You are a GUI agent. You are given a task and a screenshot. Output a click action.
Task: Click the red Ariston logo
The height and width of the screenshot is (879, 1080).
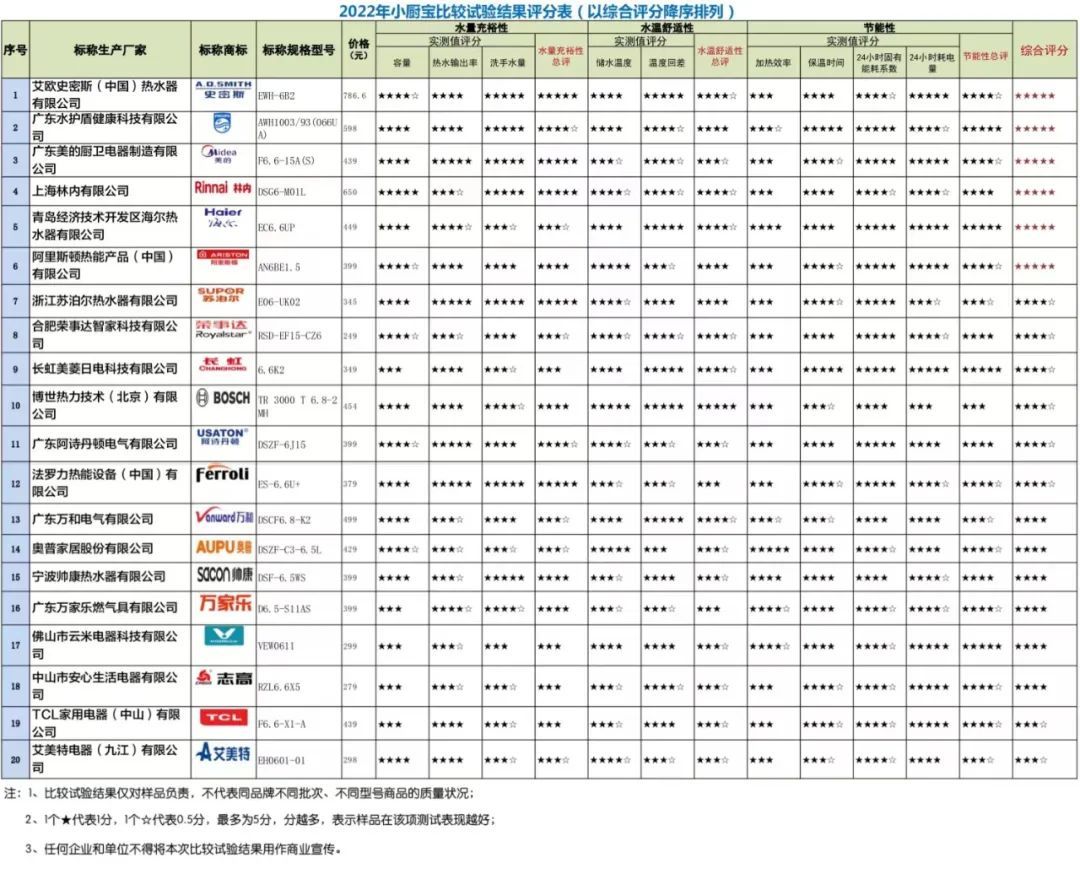[223, 258]
